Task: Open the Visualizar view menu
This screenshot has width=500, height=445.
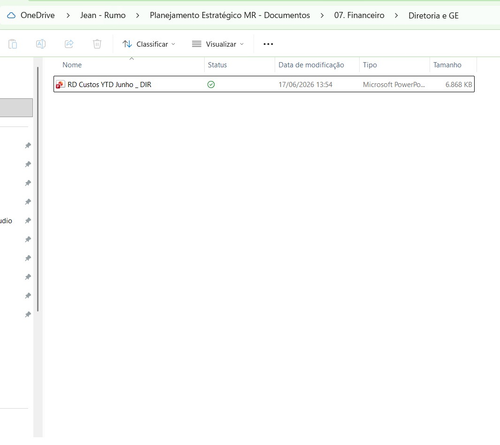Action: pyautogui.click(x=218, y=44)
